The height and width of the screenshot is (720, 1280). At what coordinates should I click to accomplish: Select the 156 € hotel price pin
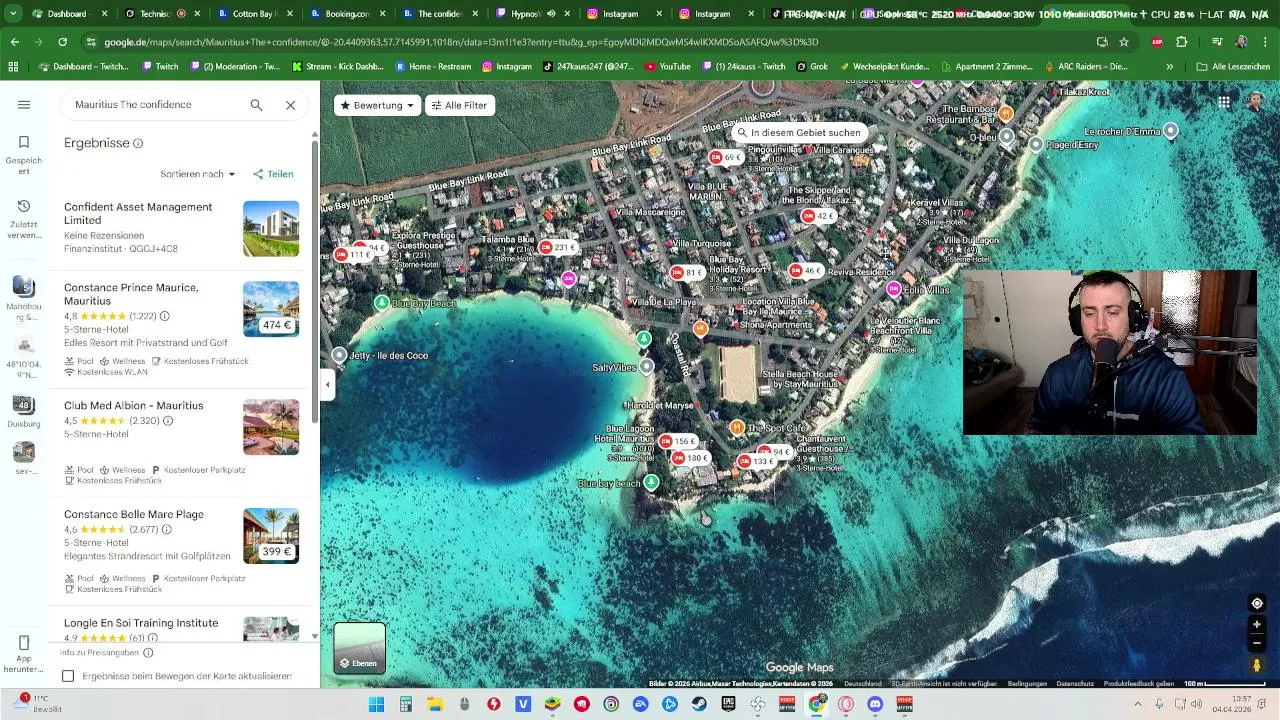679,441
